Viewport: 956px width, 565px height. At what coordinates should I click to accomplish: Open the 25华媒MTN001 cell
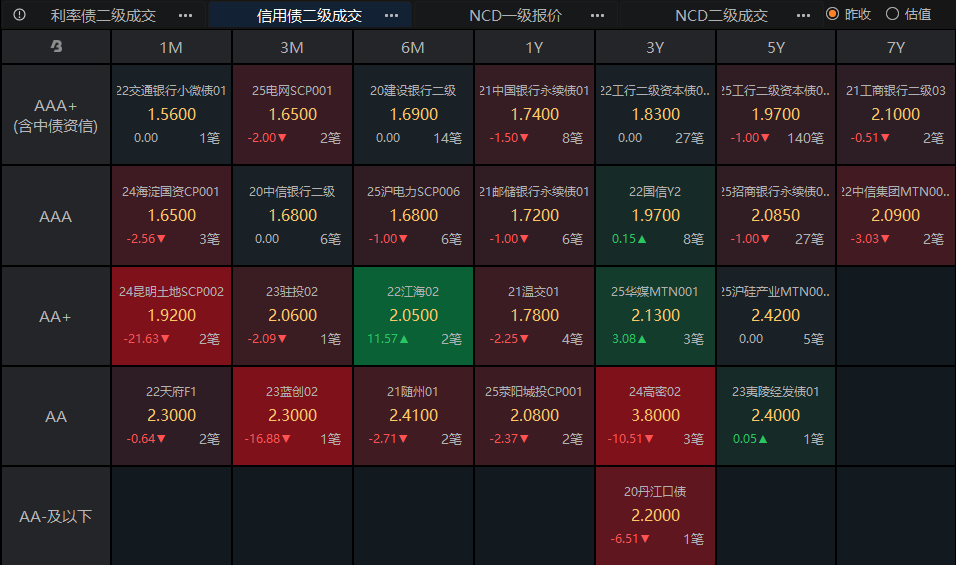(655, 316)
